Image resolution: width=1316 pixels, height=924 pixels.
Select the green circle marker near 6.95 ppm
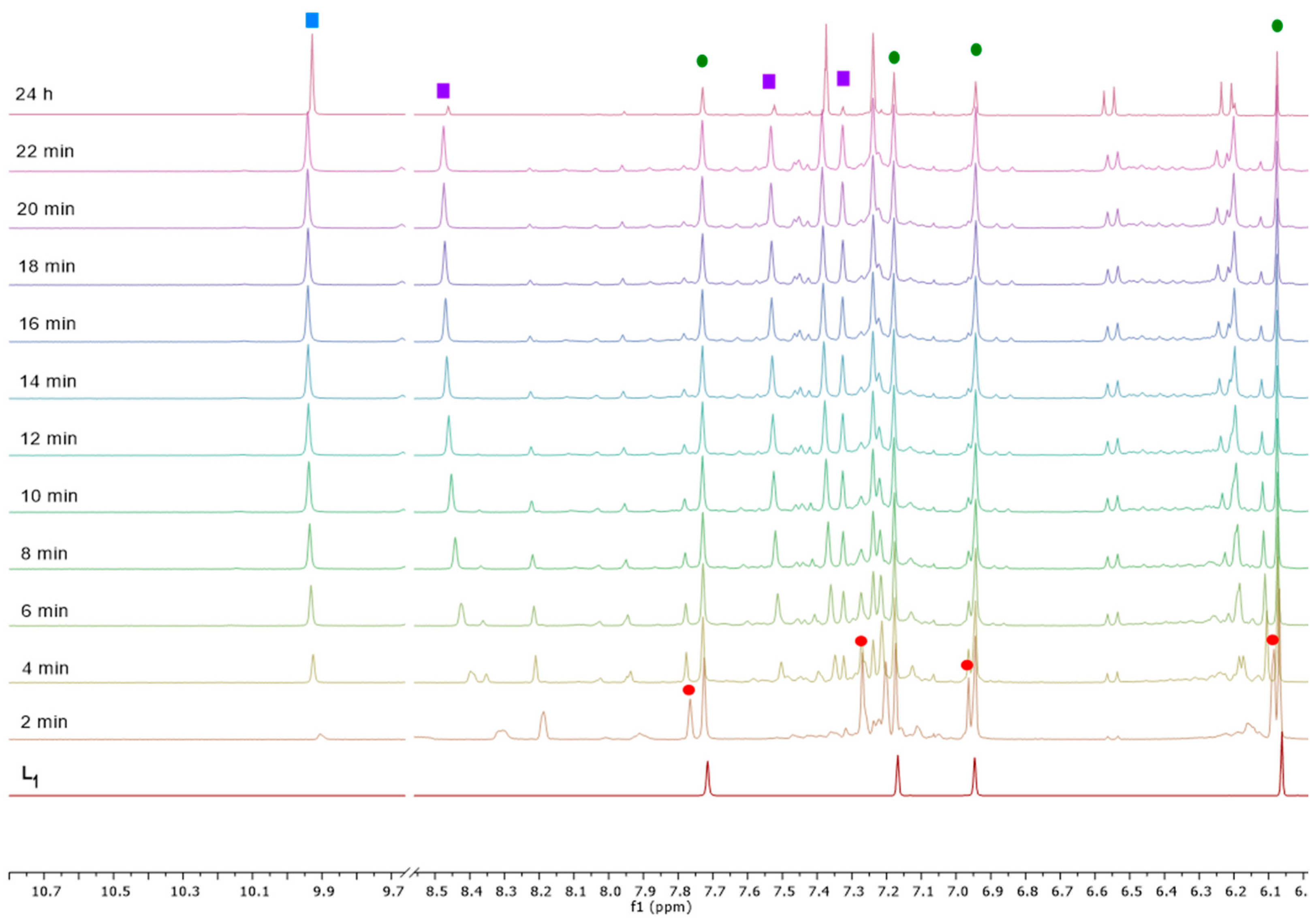click(976, 50)
